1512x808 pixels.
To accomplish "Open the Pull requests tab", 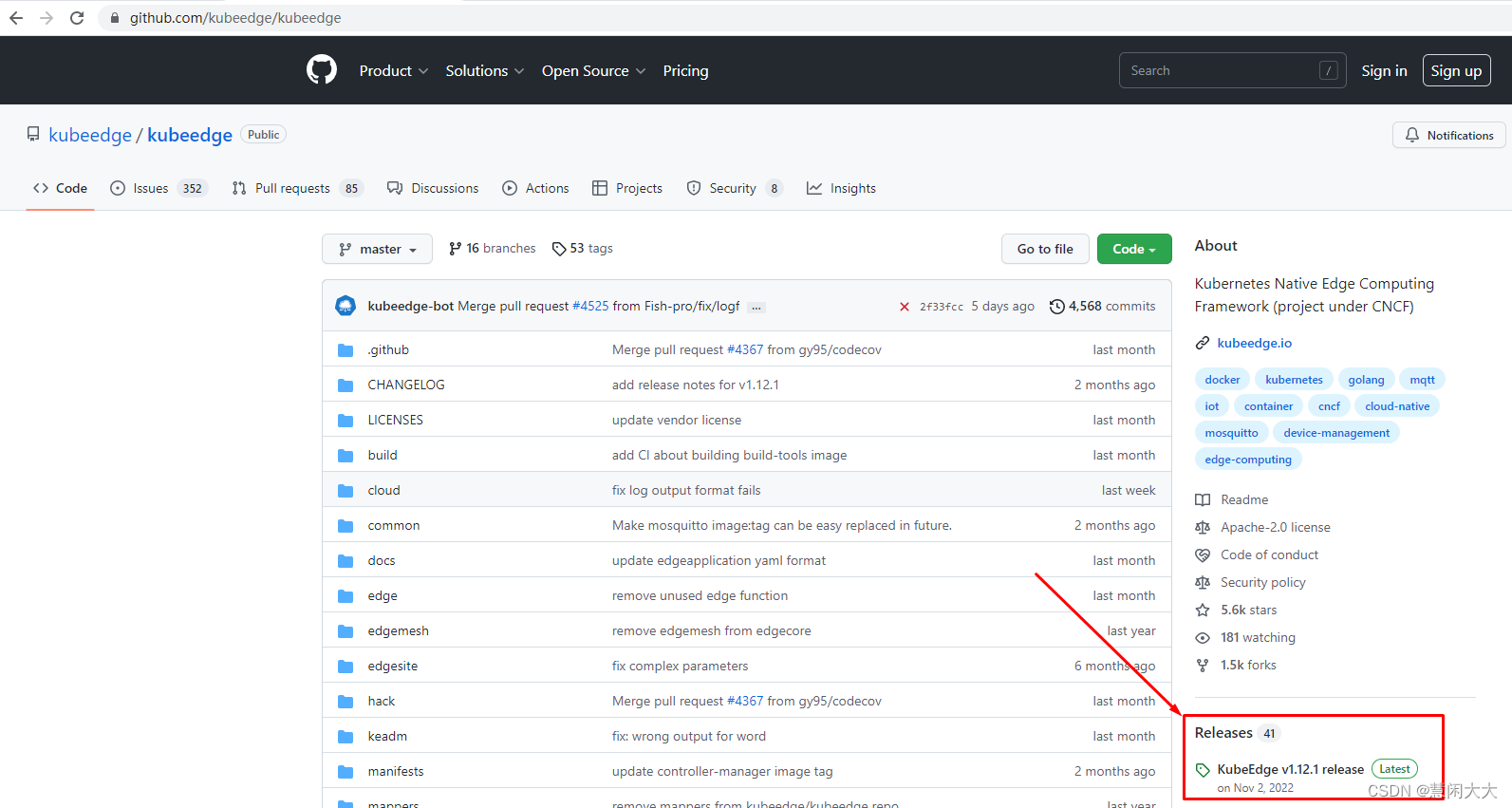I will click(298, 188).
